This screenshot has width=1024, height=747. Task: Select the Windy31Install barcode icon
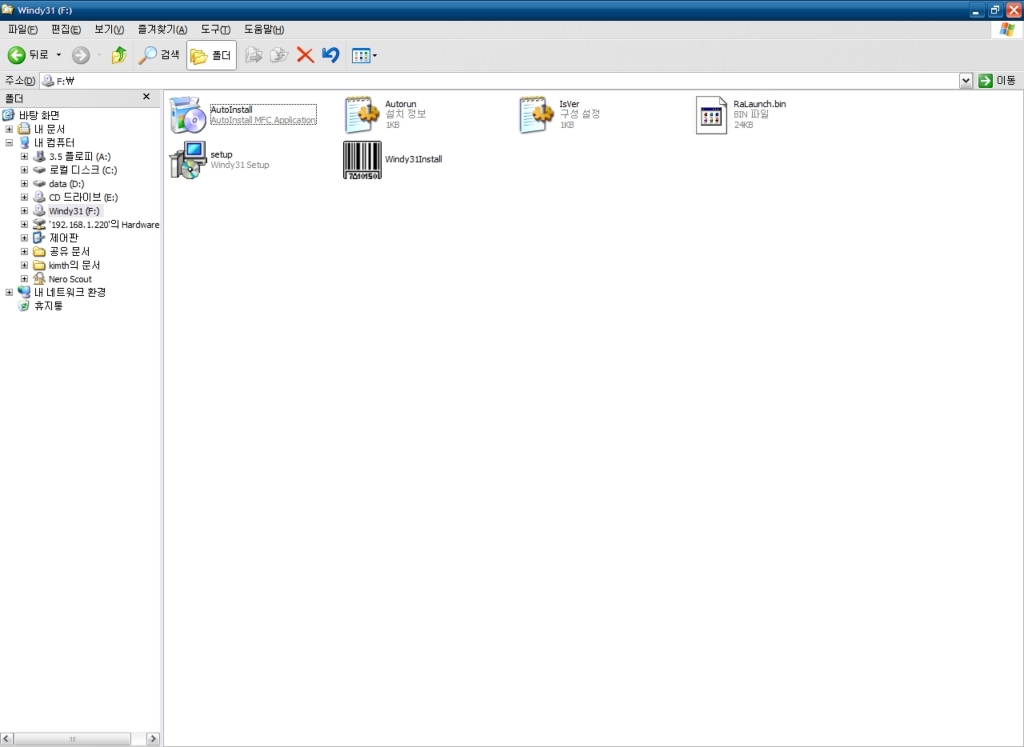click(x=362, y=160)
